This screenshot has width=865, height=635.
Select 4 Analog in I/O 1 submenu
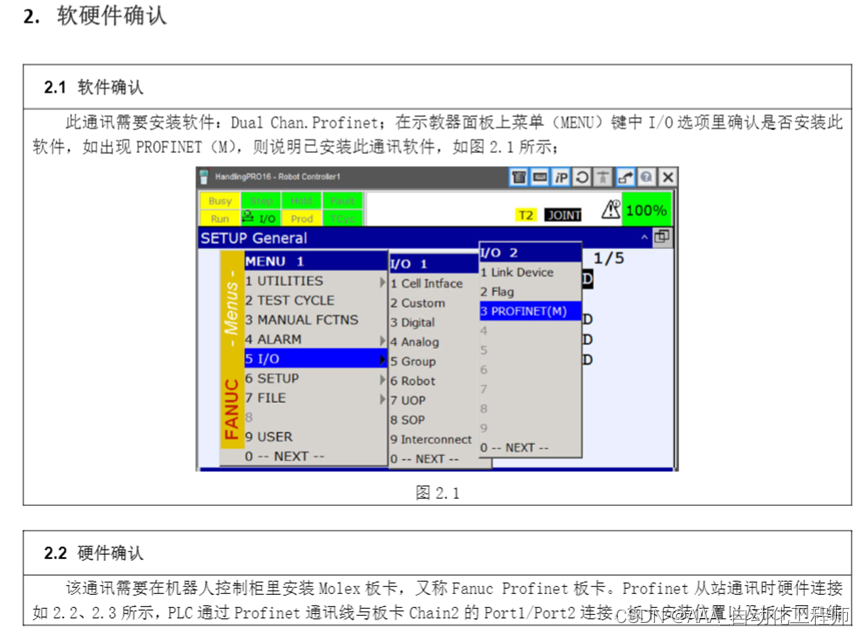(434, 342)
